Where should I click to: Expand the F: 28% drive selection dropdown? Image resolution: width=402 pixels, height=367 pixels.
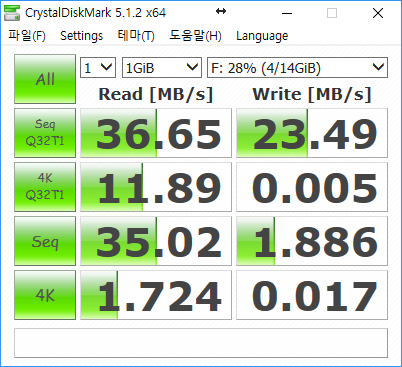tap(297, 68)
